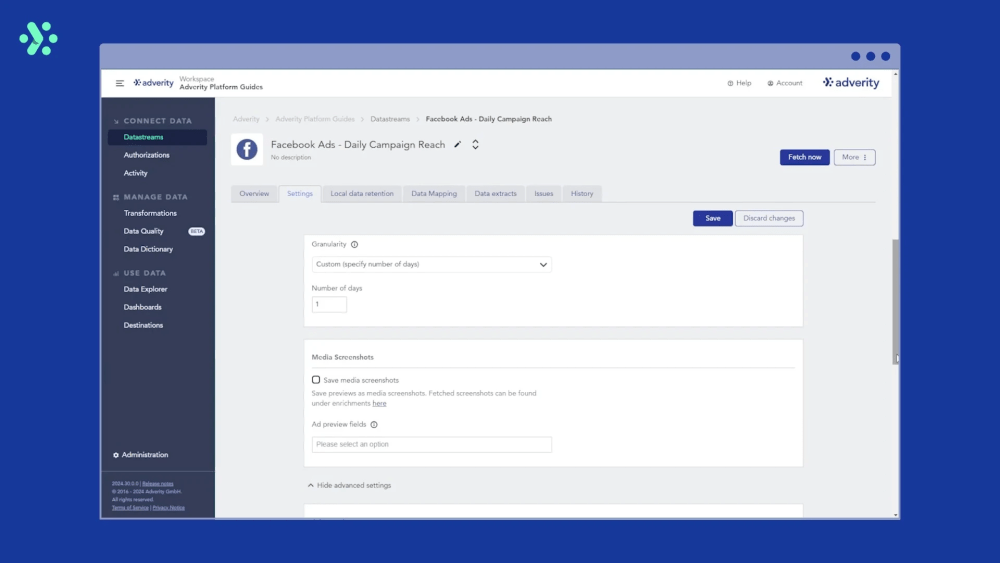Screen dimensions: 1000x563
Task: Click the Use Data section icon
Action: [x=116, y=274]
